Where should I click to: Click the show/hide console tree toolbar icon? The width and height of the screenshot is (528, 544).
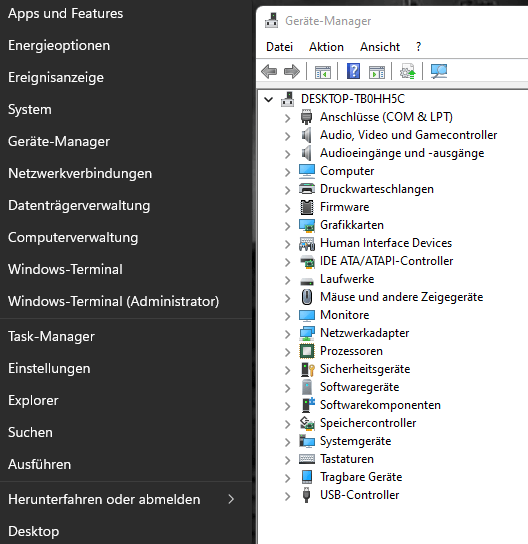pyautogui.click(x=323, y=72)
